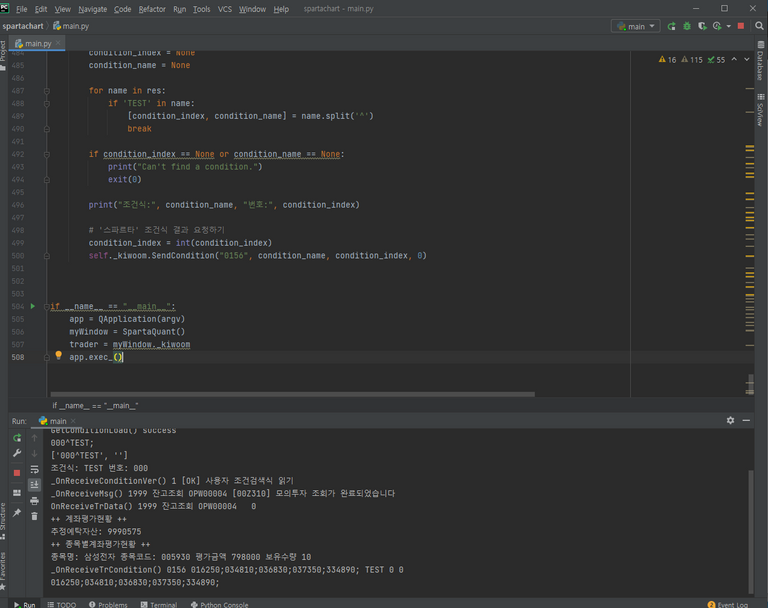Screen dimensions: 768x608
Task: Click the 55 typos indicator
Action: point(716,60)
